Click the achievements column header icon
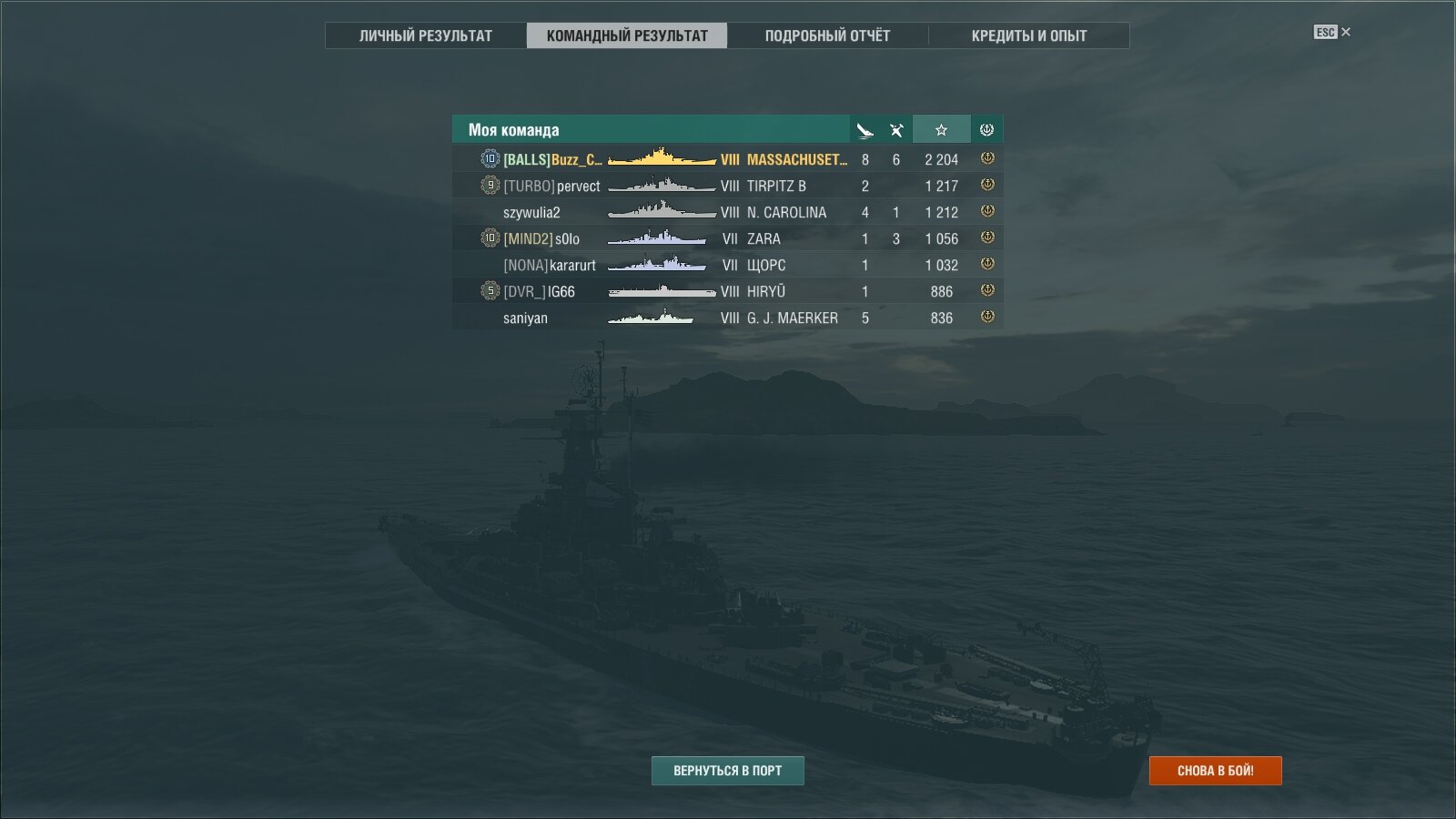Viewport: 1456px width, 819px height. 986,130
